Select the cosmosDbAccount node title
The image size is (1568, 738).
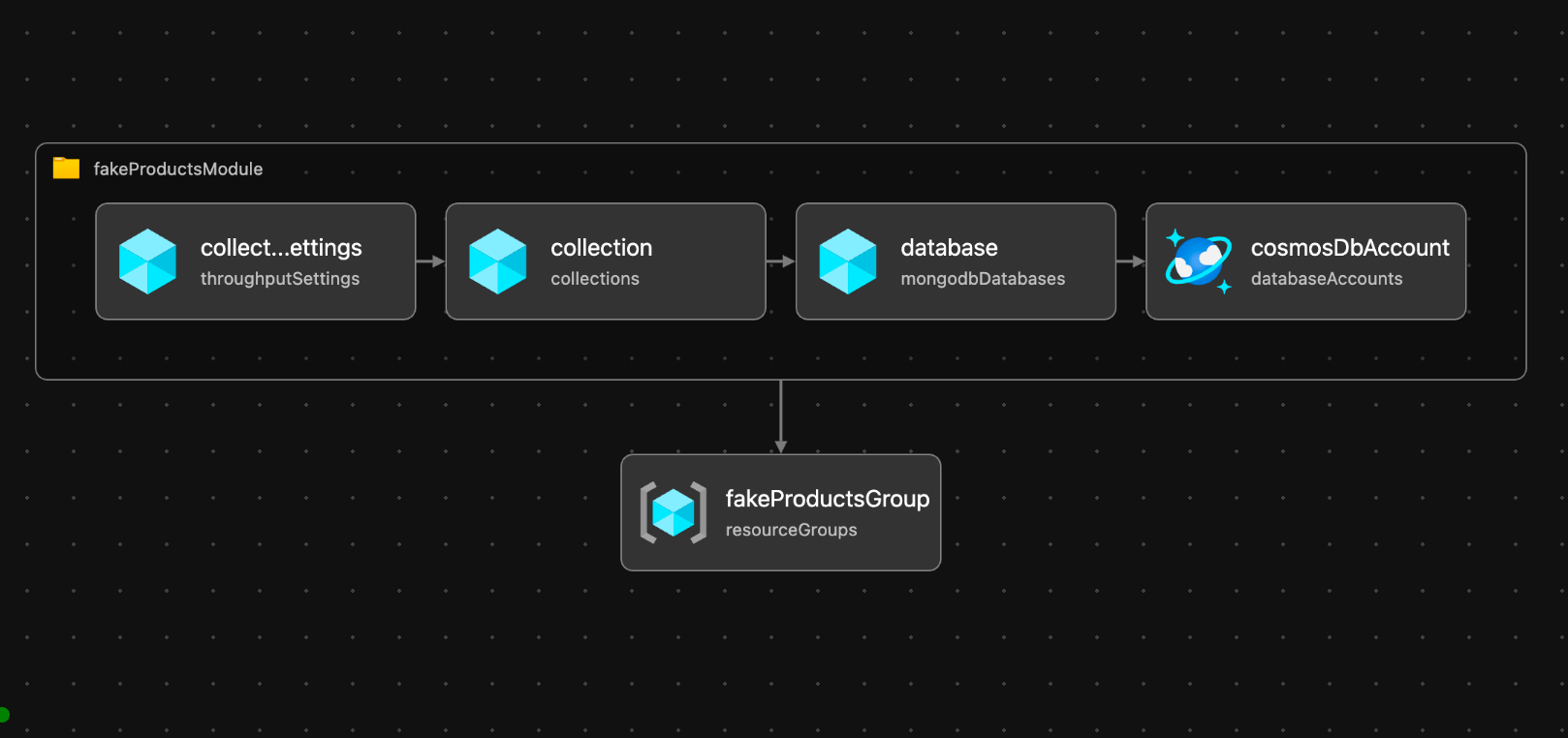click(1350, 248)
